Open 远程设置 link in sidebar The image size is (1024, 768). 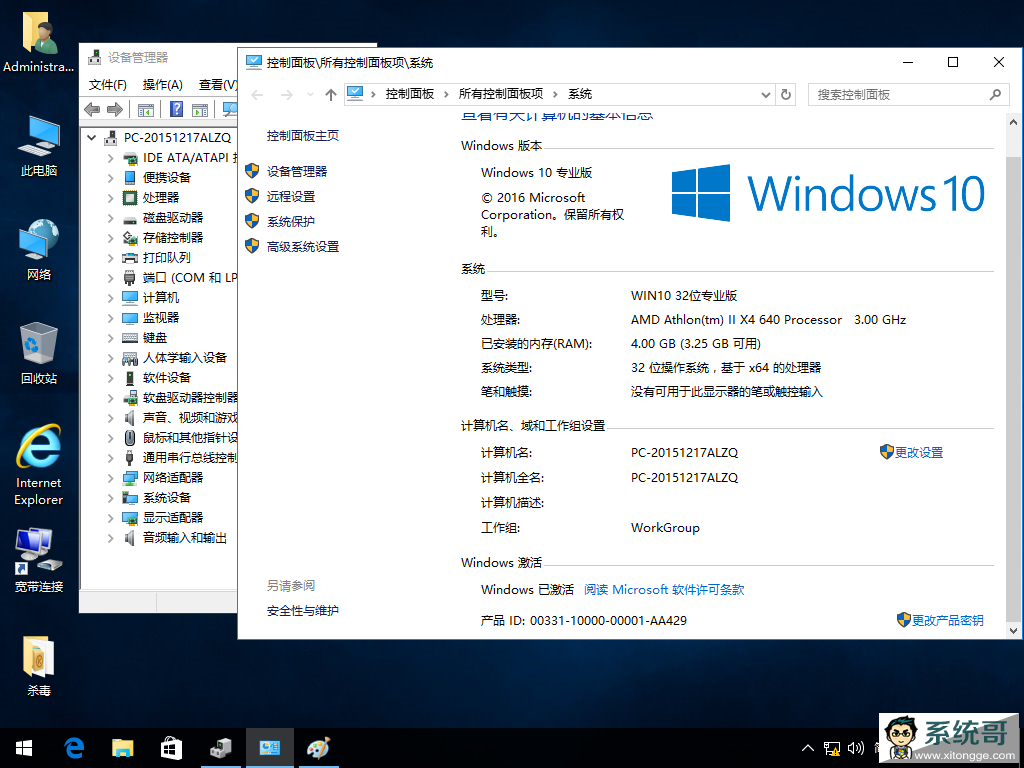click(291, 196)
